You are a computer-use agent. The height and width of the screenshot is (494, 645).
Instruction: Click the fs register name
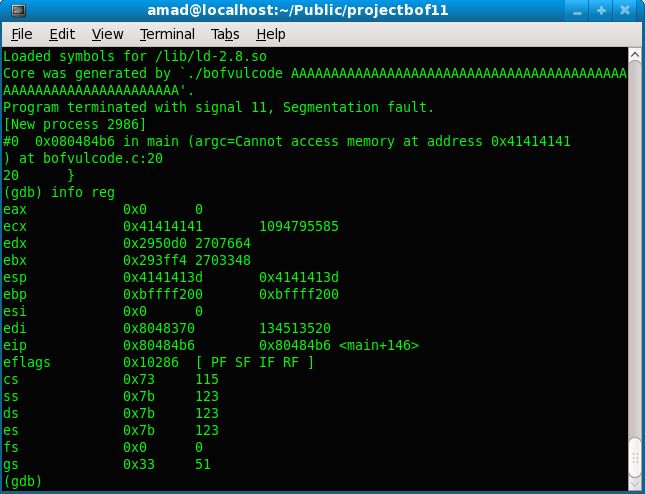pos(11,447)
